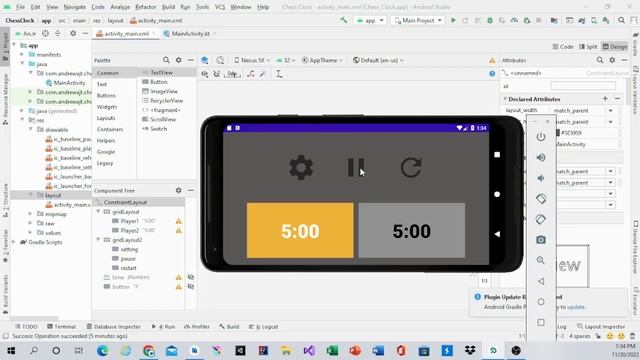Viewport: 640px width, 360px height.
Task: Collapse the gridLayout2 tree node
Action: tap(98, 240)
